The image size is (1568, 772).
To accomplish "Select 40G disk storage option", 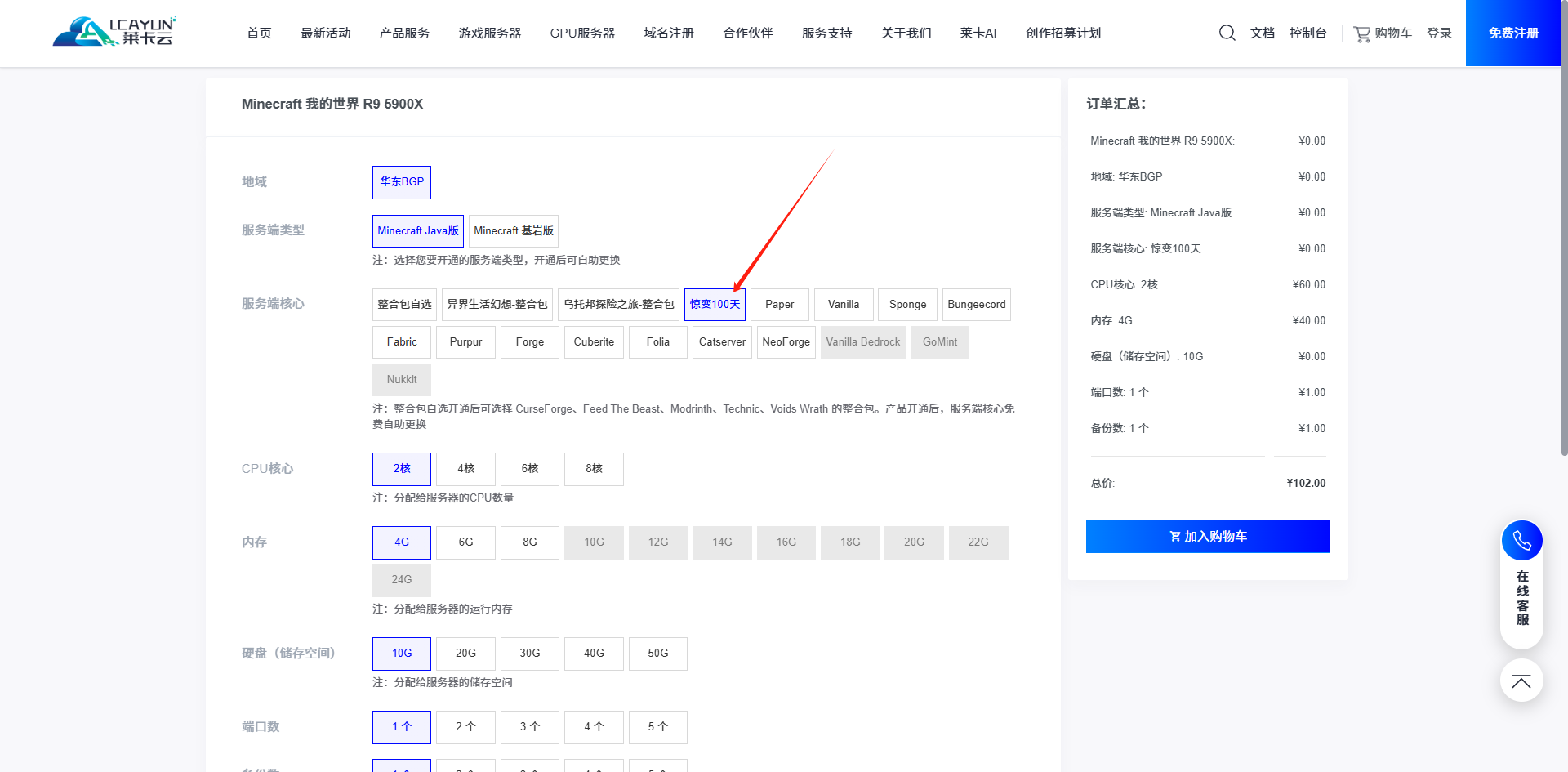I will click(x=595, y=654).
